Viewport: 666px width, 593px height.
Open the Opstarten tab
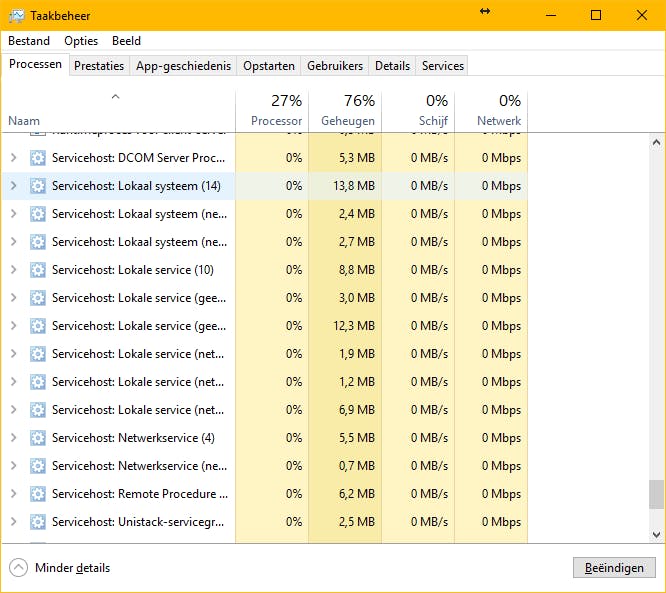coord(269,66)
